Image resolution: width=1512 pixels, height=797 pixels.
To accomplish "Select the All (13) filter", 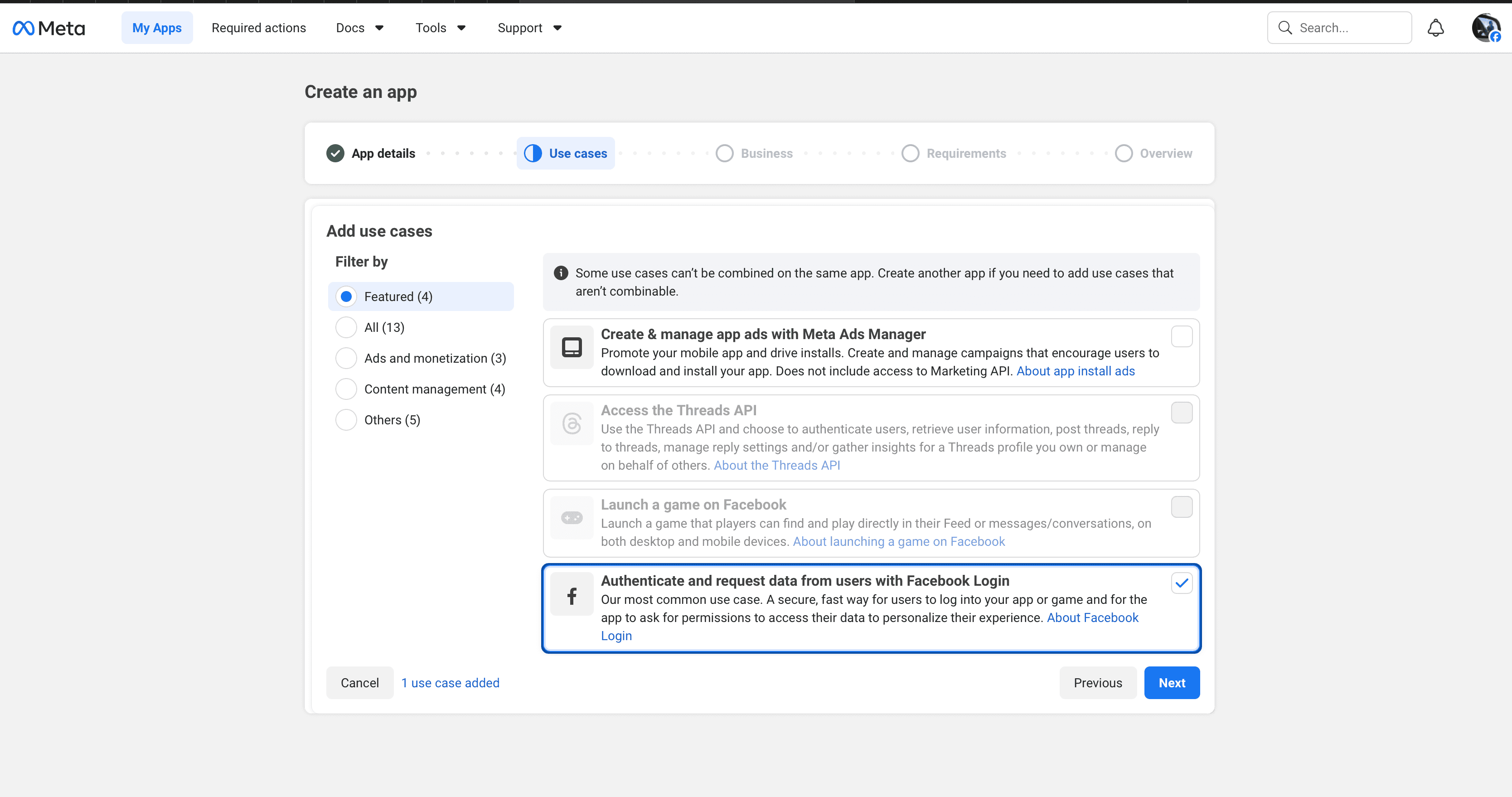I will (346, 327).
